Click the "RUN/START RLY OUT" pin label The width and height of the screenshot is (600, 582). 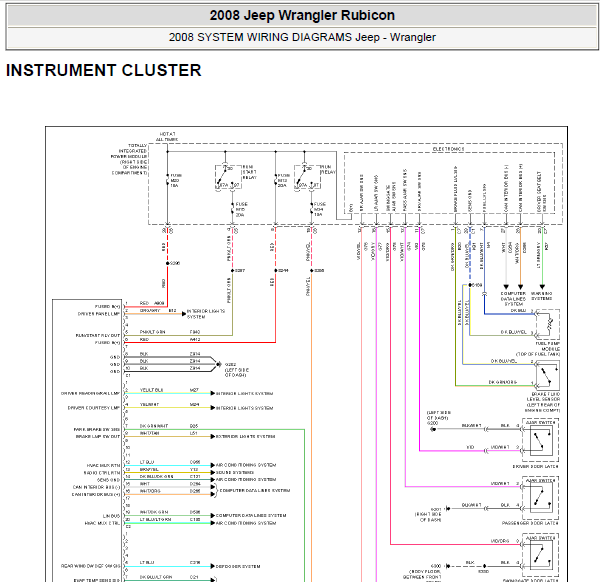[x=98, y=335]
